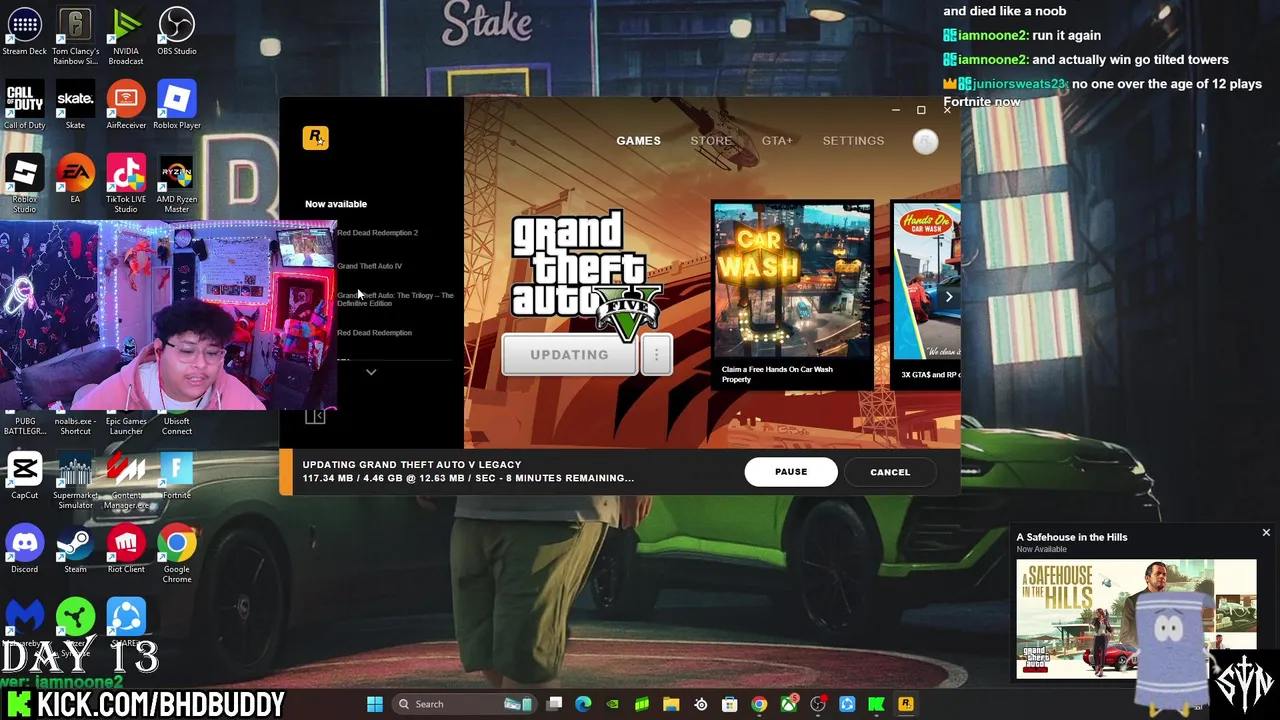Select Red Dead Redemption 2 in sidebar

click(x=377, y=233)
